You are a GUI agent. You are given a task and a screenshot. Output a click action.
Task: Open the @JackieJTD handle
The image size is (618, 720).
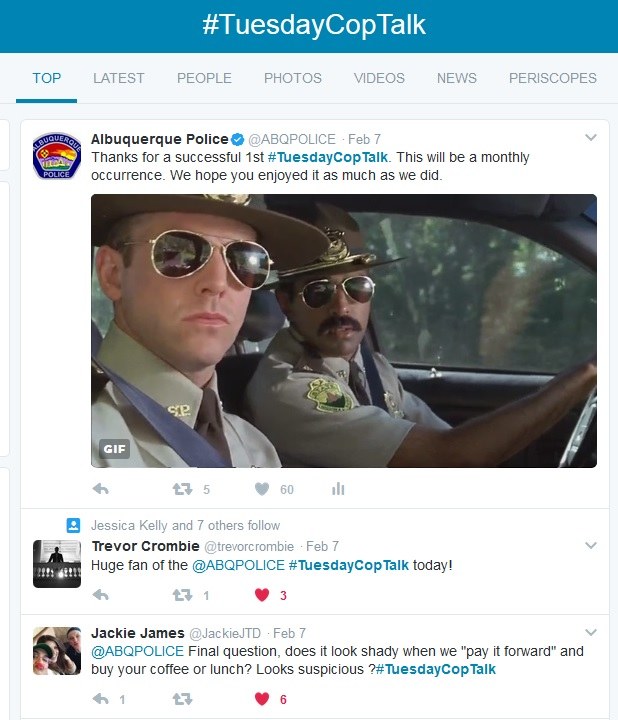(225, 633)
